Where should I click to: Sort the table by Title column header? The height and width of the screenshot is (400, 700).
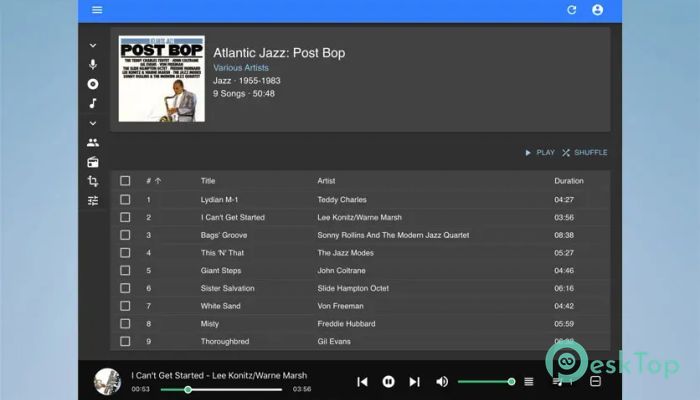208,181
